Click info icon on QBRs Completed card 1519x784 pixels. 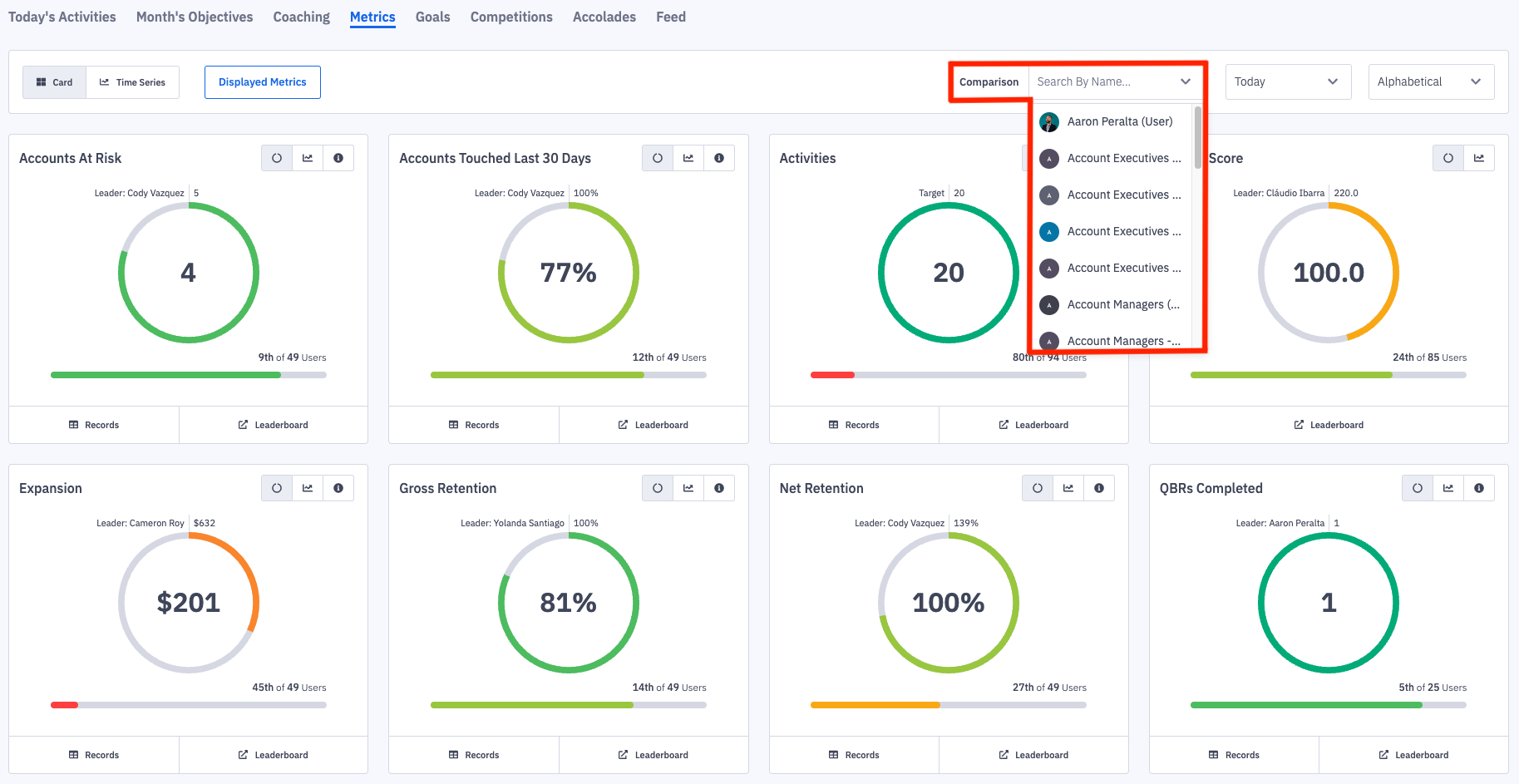(x=1479, y=488)
